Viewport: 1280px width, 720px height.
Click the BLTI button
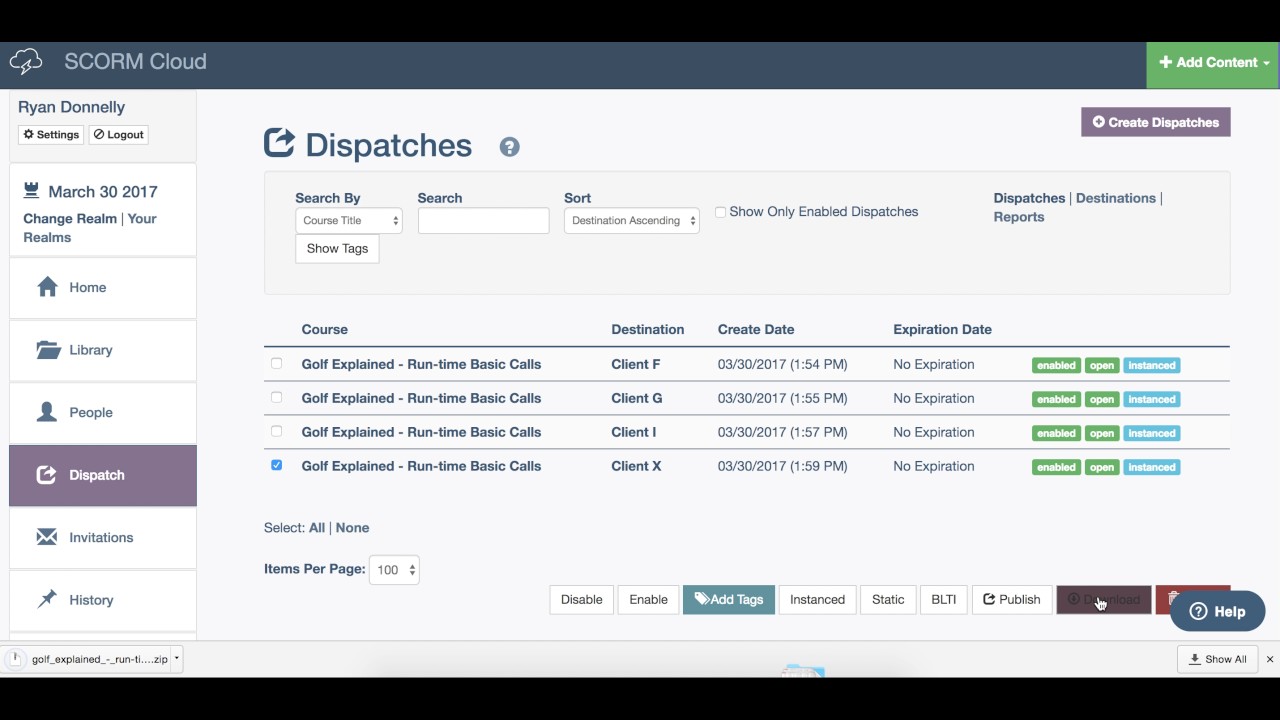943,599
